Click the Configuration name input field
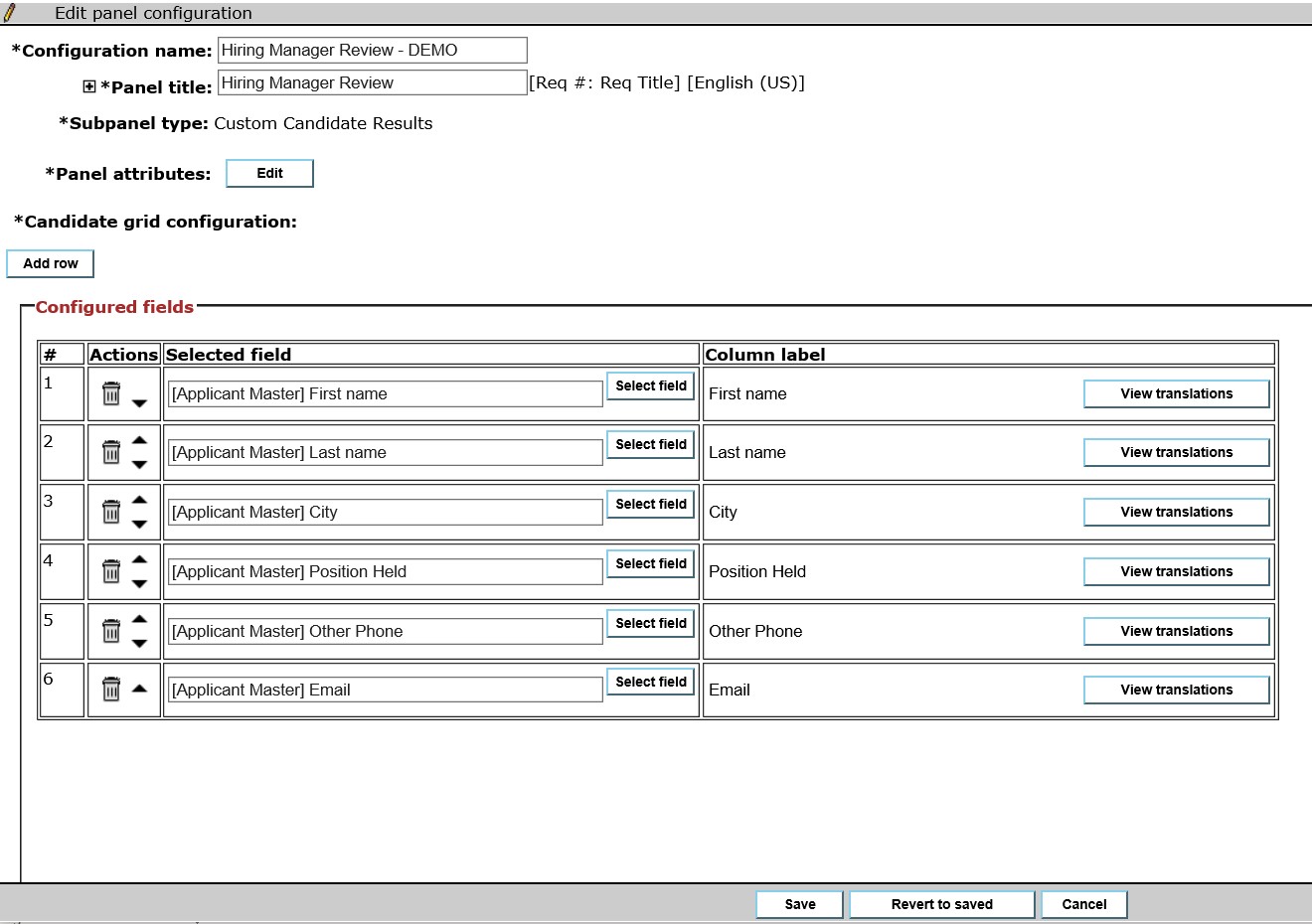Image resolution: width=1312 pixels, height=924 pixels. (x=373, y=50)
